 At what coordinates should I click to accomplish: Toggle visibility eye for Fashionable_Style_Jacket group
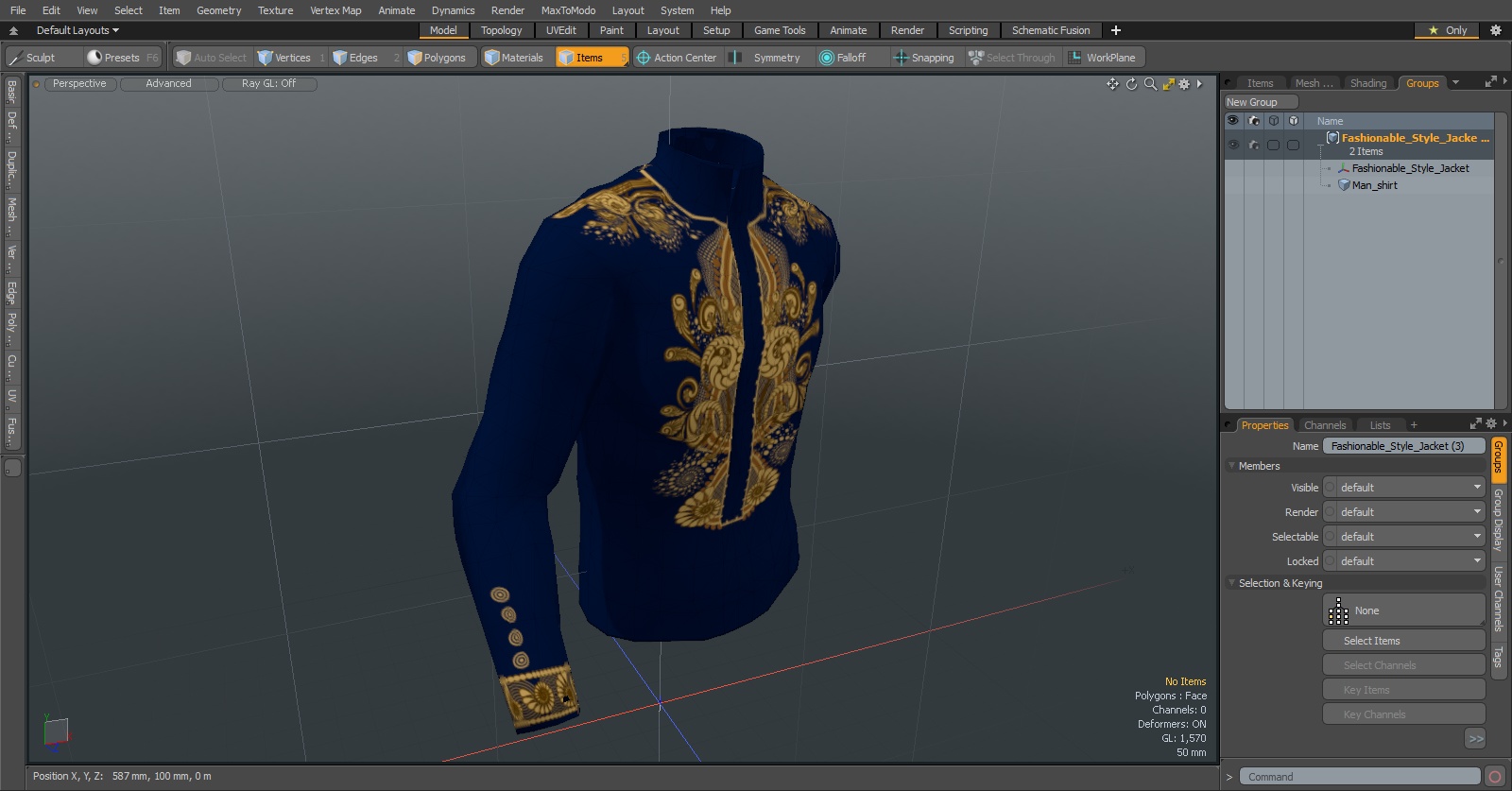click(1233, 145)
